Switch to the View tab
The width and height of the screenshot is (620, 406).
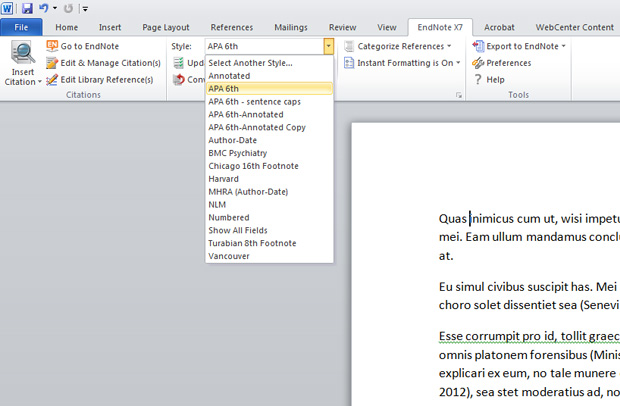click(x=387, y=27)
